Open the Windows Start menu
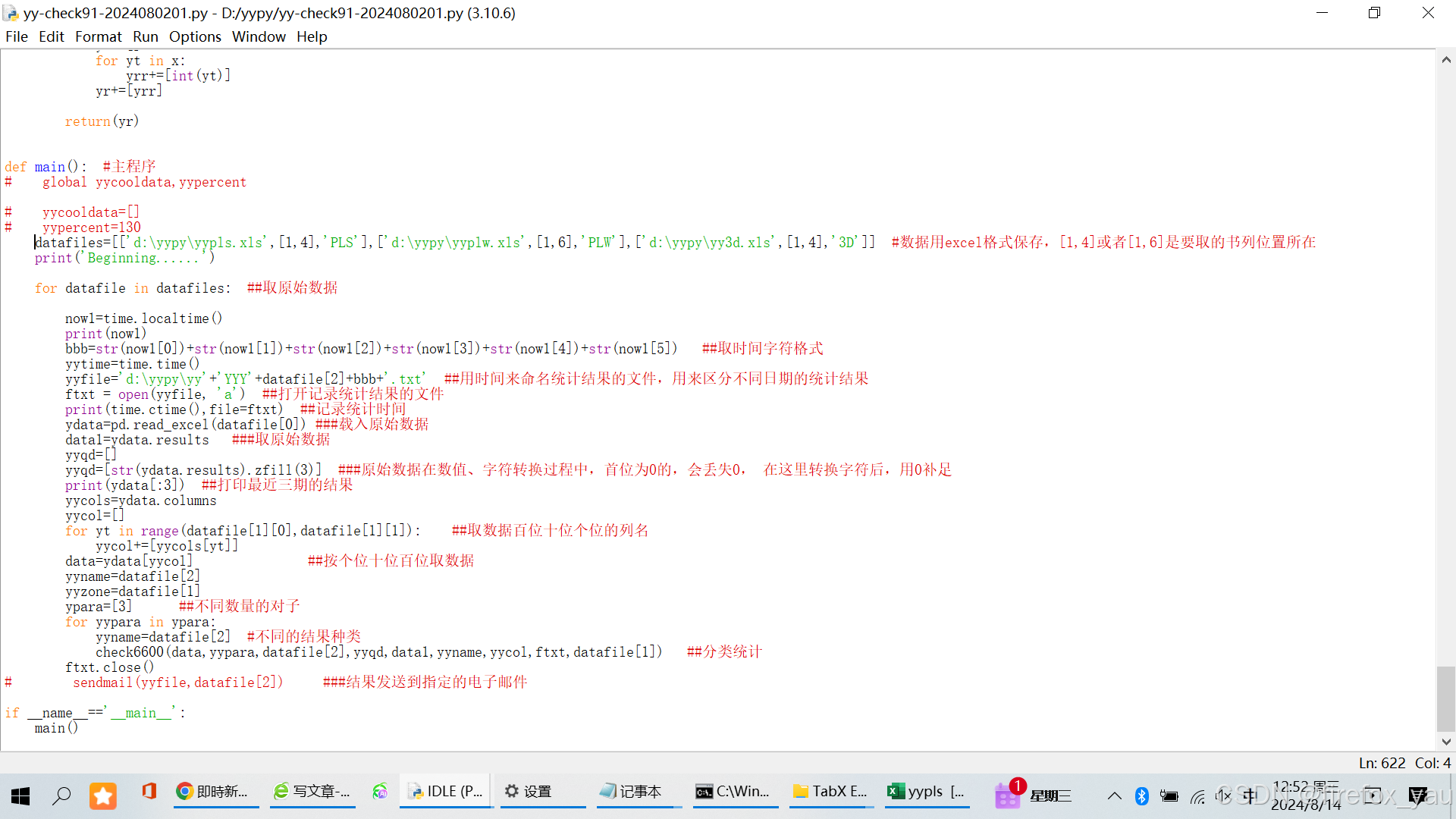This screenshot has height=819, width=1456. click(x=20, y=795)
